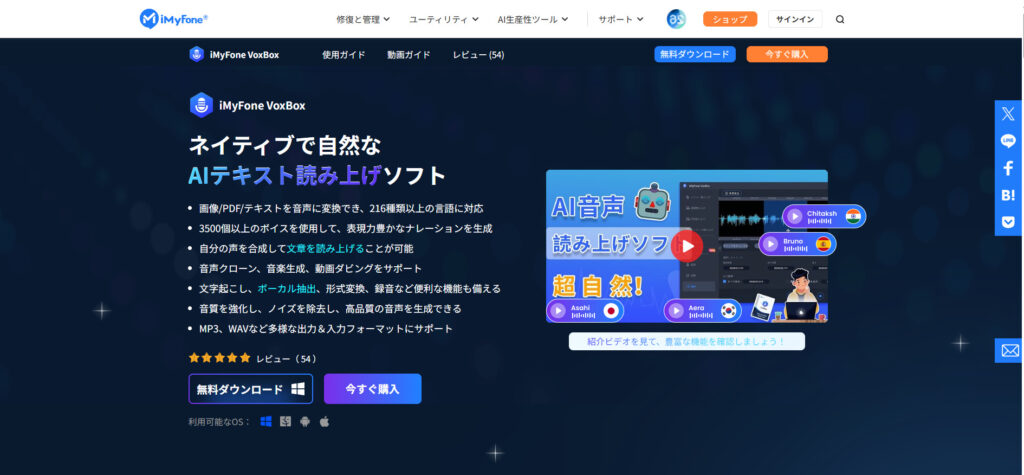1024x475 pixels.
Task: Open the email envelope sidebar icon
Action: click(1010, 351)
